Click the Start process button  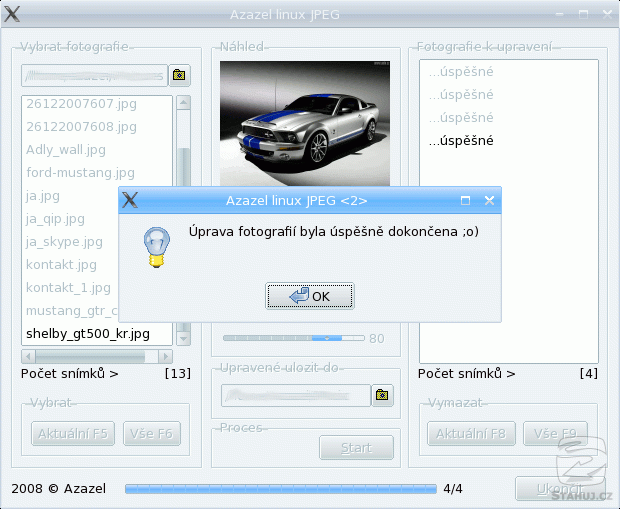pyautogui.click(x=355, y=447)
